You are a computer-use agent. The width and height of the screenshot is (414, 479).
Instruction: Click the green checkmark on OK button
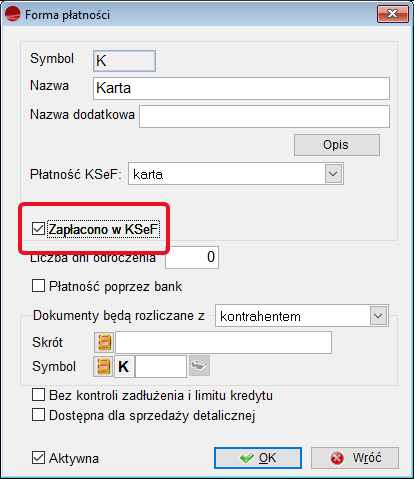click(247, 458)
